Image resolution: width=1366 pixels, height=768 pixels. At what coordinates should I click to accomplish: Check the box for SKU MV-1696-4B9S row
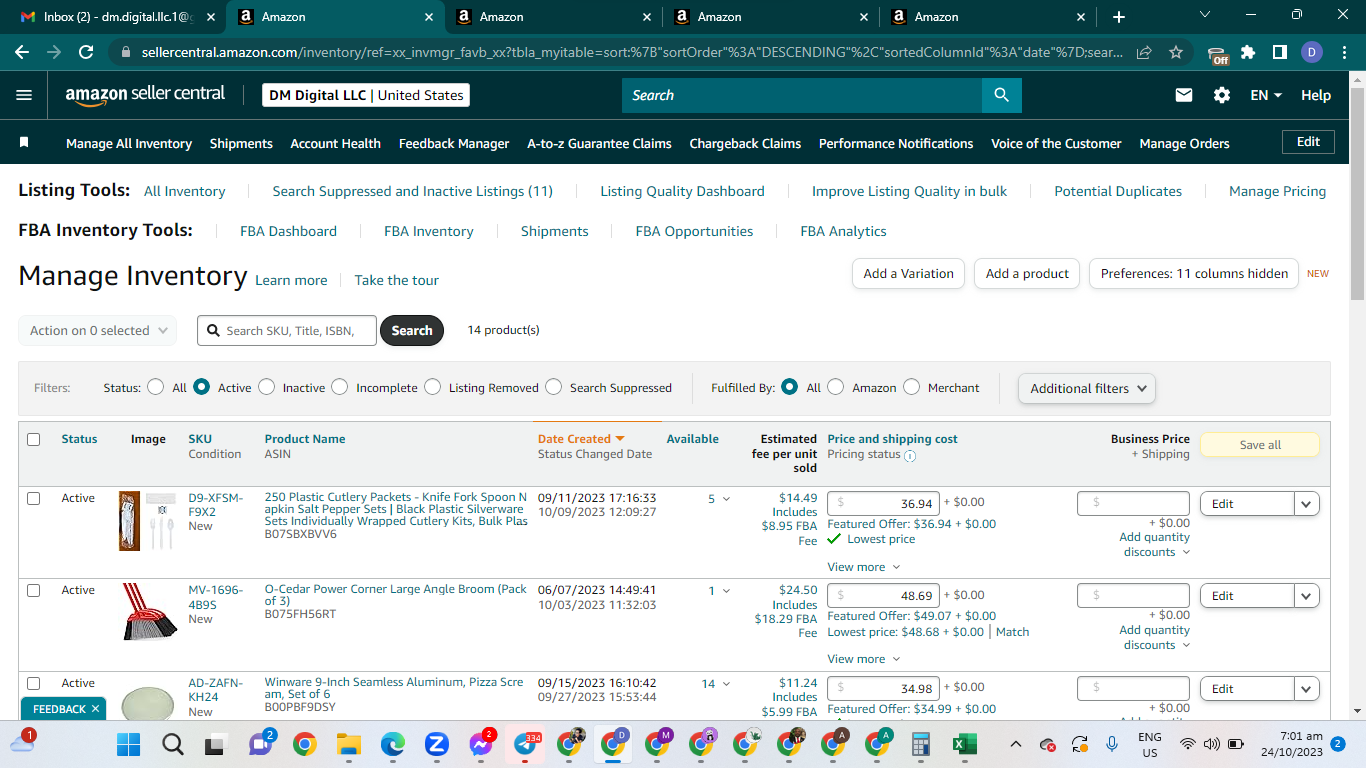[34, 590]
